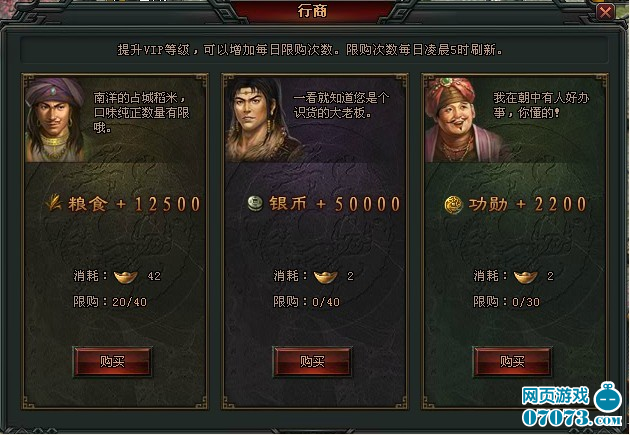Click the 行商 window title
Screen dimensions: 630x435
click(x=312, y=11)
